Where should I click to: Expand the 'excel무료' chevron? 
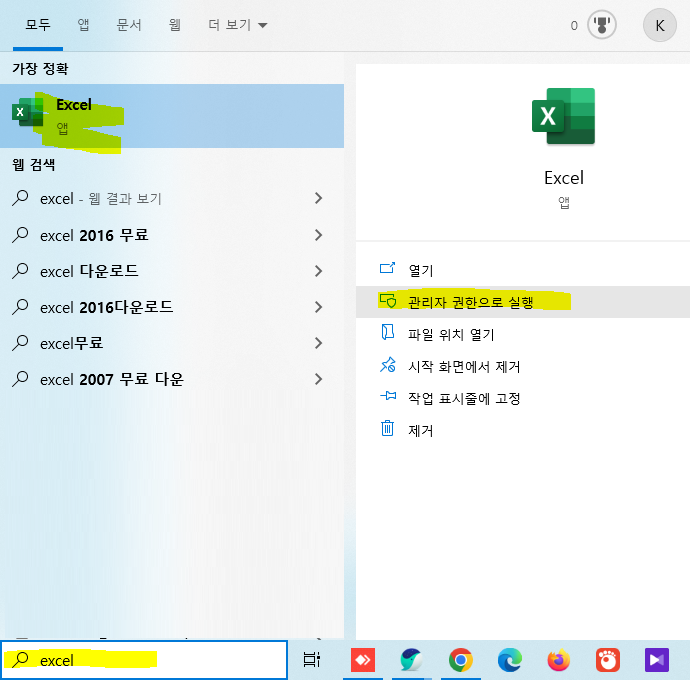click(x=319, y=343)
